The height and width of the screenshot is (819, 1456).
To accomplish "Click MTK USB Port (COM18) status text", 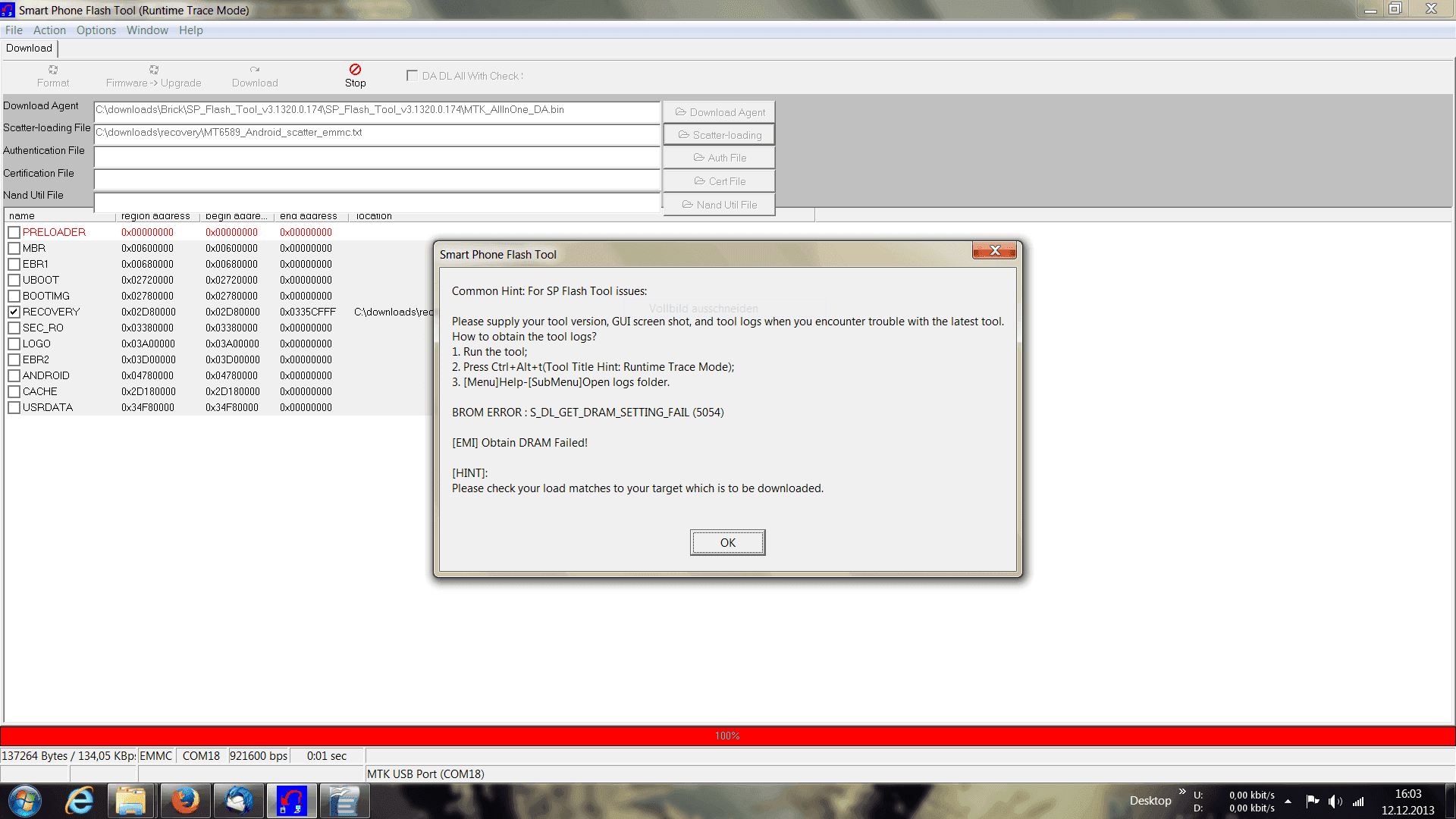I will click(x=425, y=773).
